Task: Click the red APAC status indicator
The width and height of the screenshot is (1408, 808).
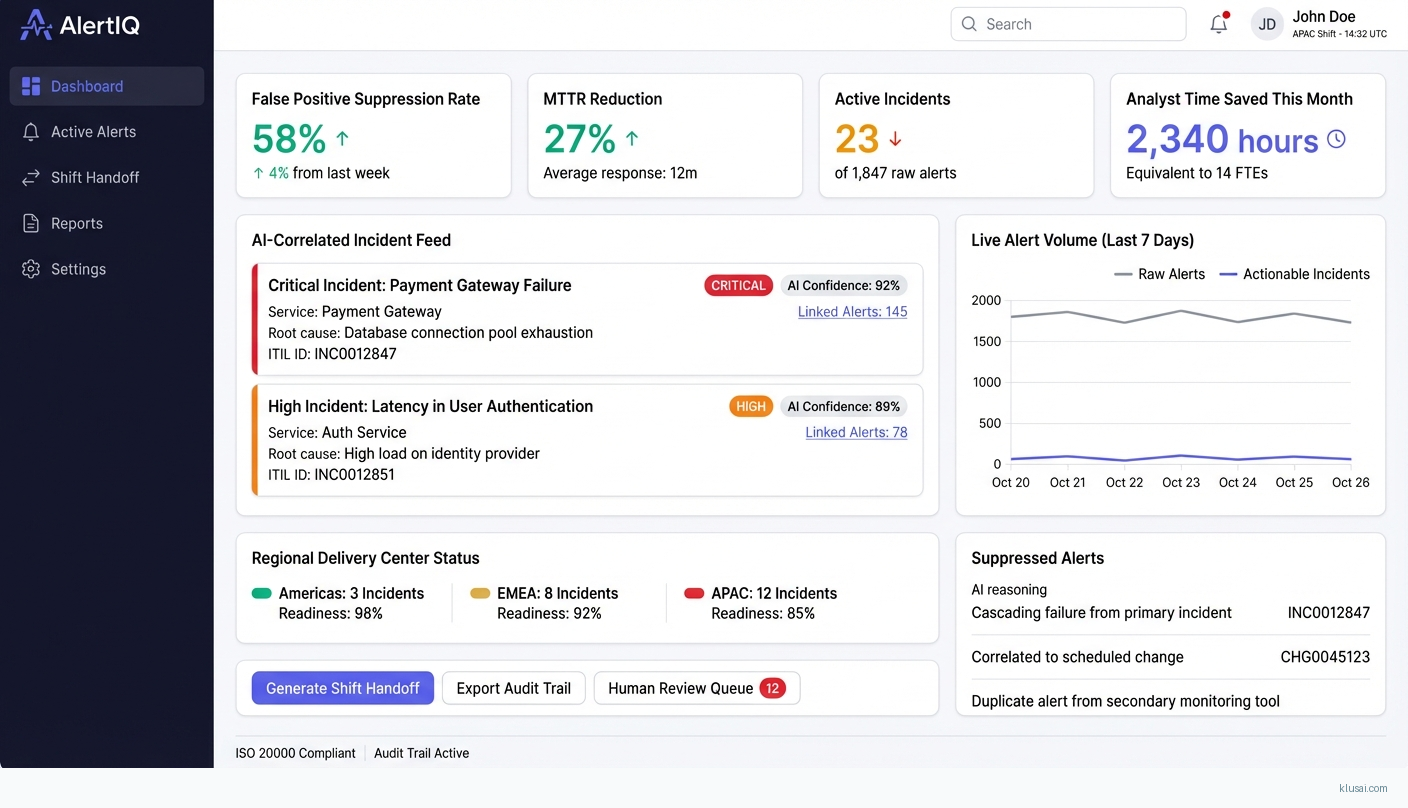Action: click(694, 594)
